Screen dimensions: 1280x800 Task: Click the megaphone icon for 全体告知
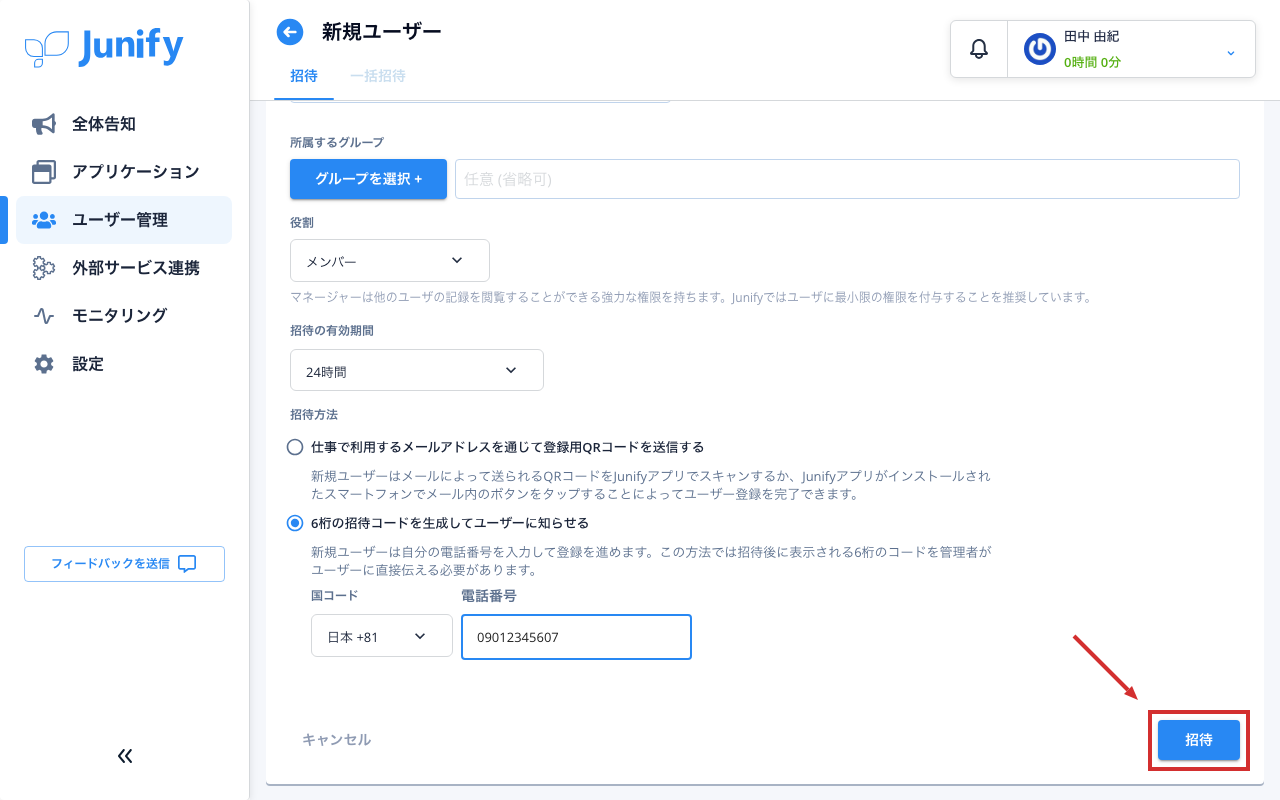[x=44, y=124]
